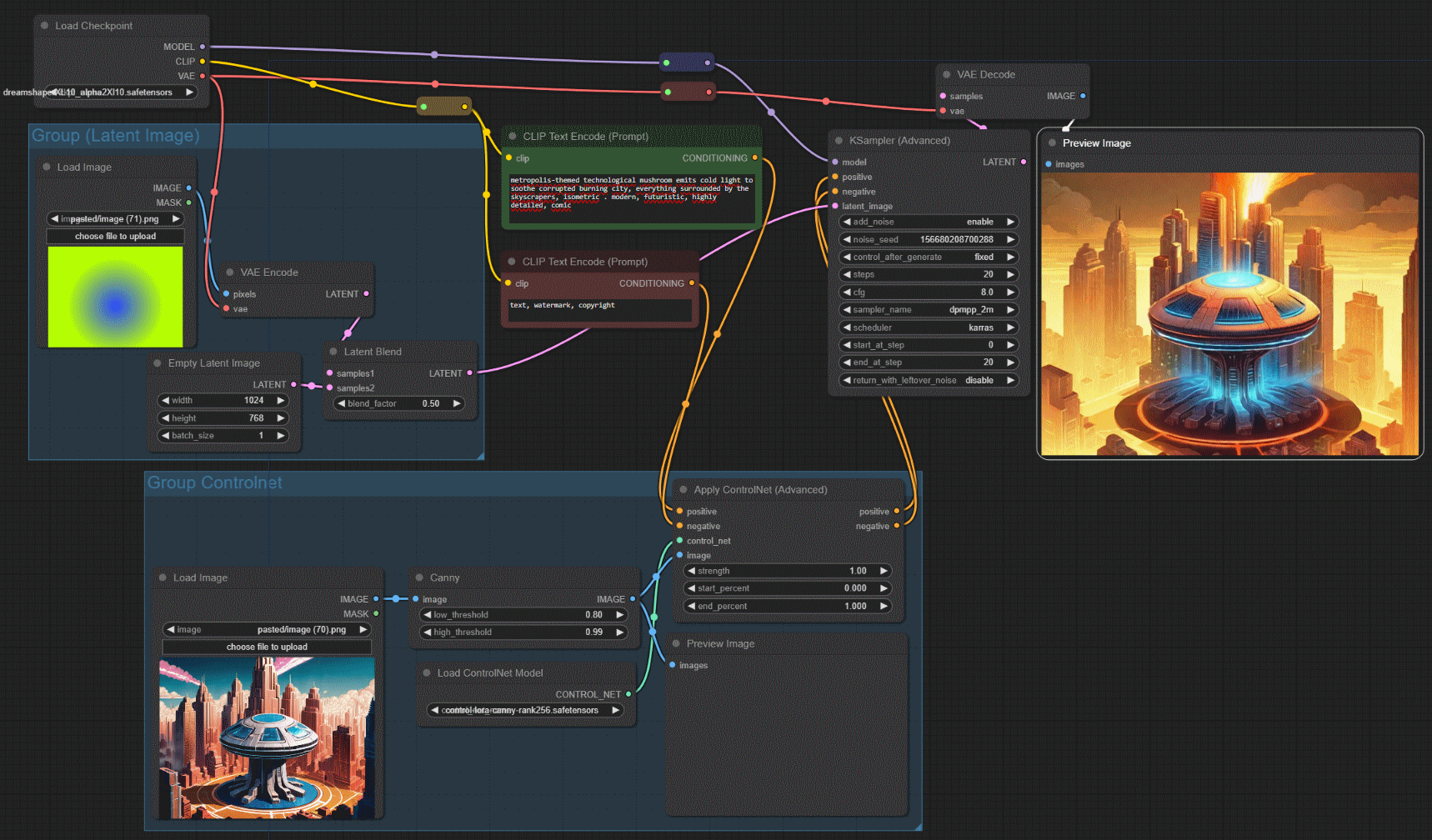Collapse the VAE Decode node using its title dot
This screenshot has width=1432, height=840.
click(x=946, y=75)
